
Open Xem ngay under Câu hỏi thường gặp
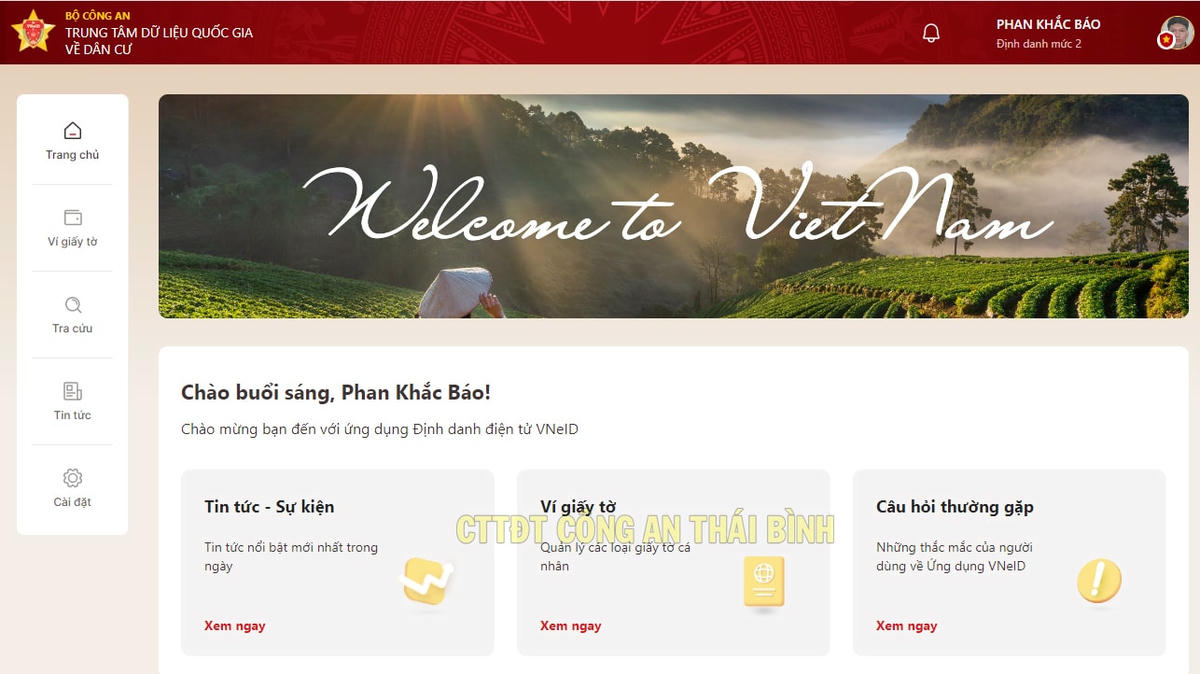(x=907, y=626)
